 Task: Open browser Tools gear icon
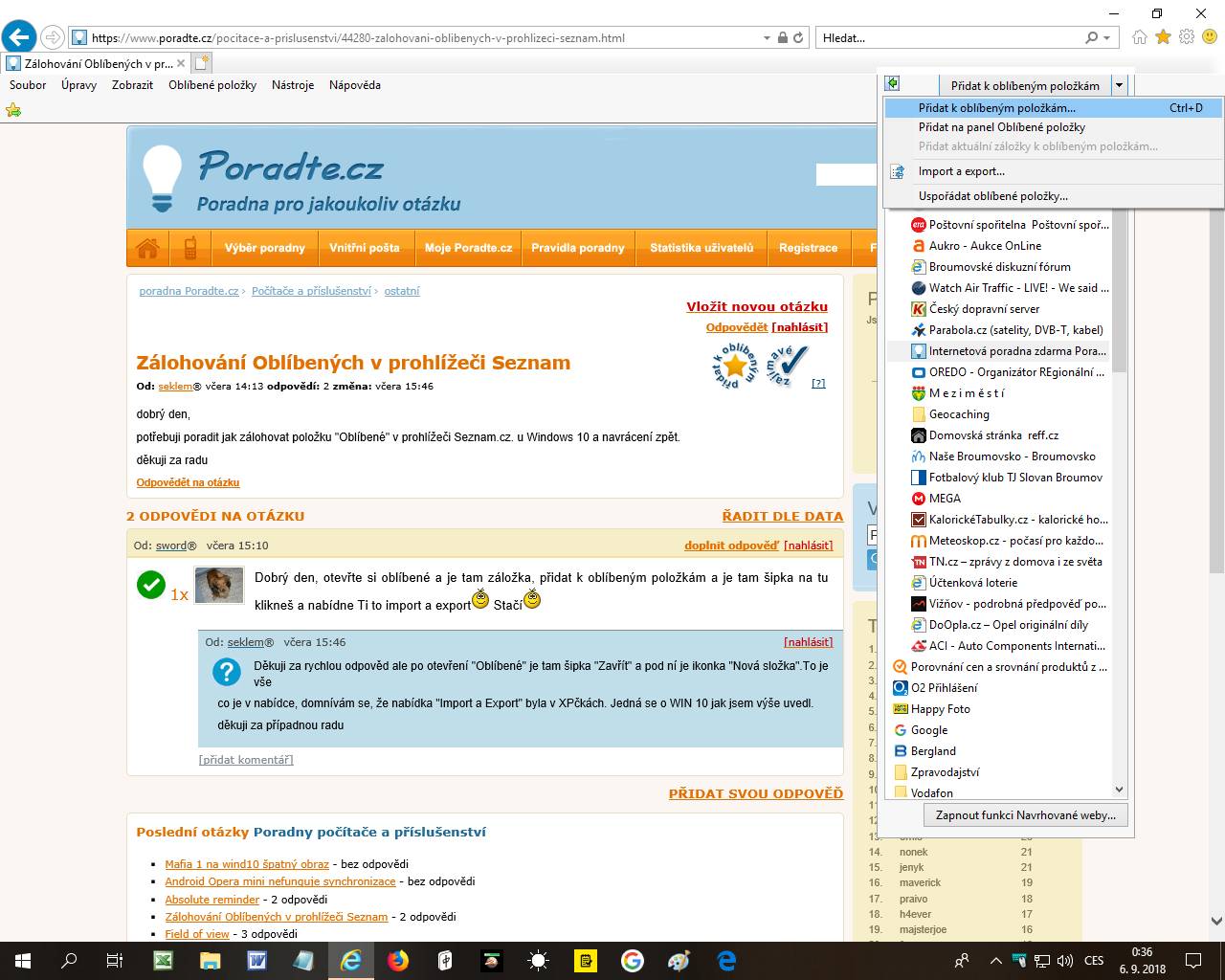pos(1187,37)
